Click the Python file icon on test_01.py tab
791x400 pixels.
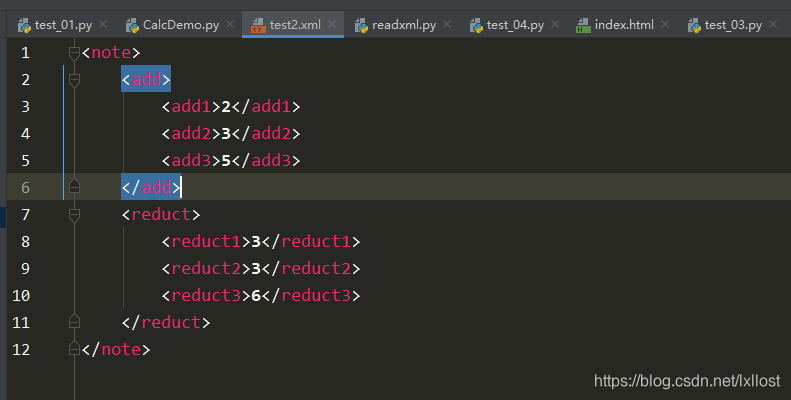(24, 25)
